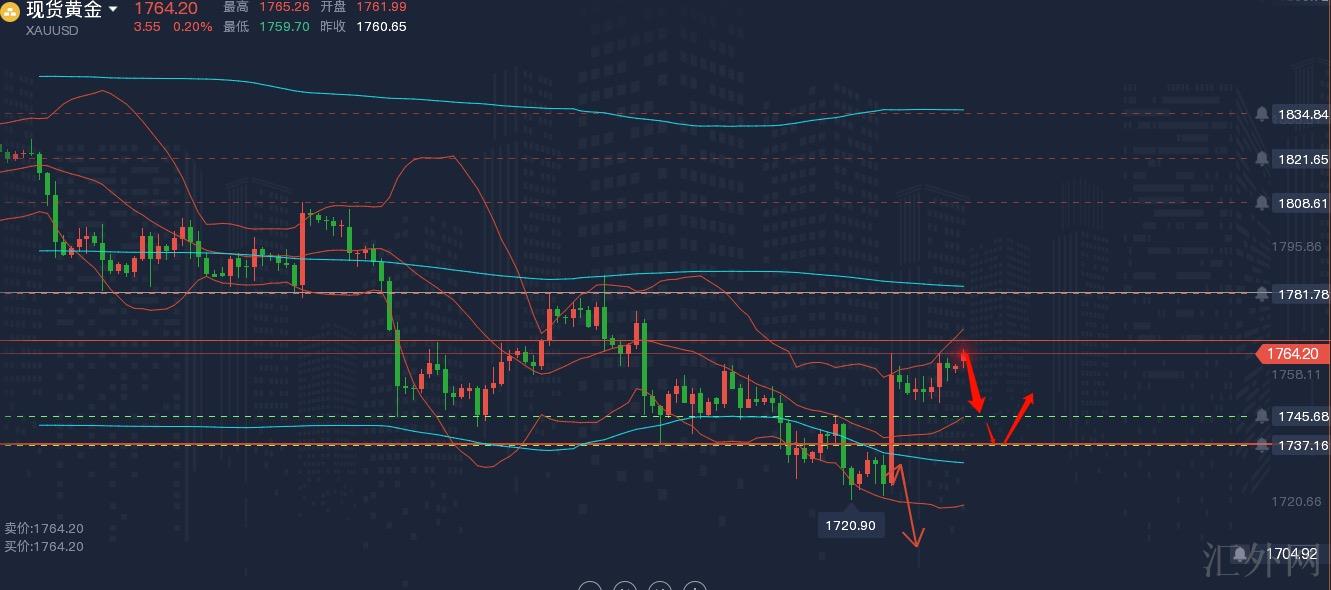This screenshot has width=1331, height=590.
Task: Click the gold coin icon beside 现货黄金
Action: coord(11,11)
